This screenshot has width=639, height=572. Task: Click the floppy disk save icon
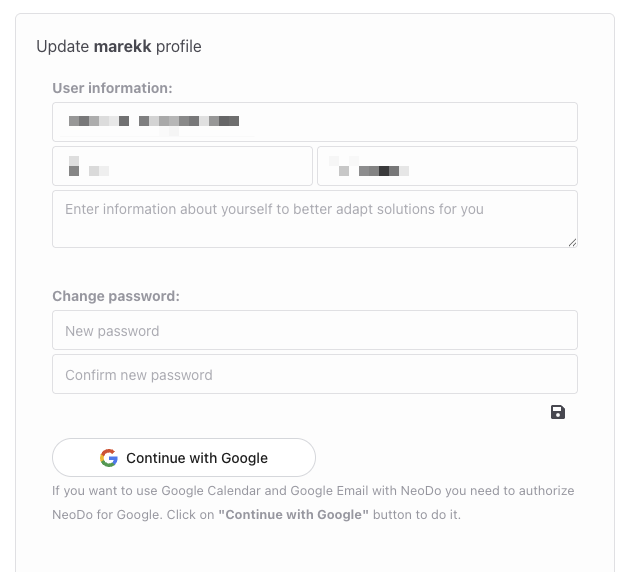[558, 412]
